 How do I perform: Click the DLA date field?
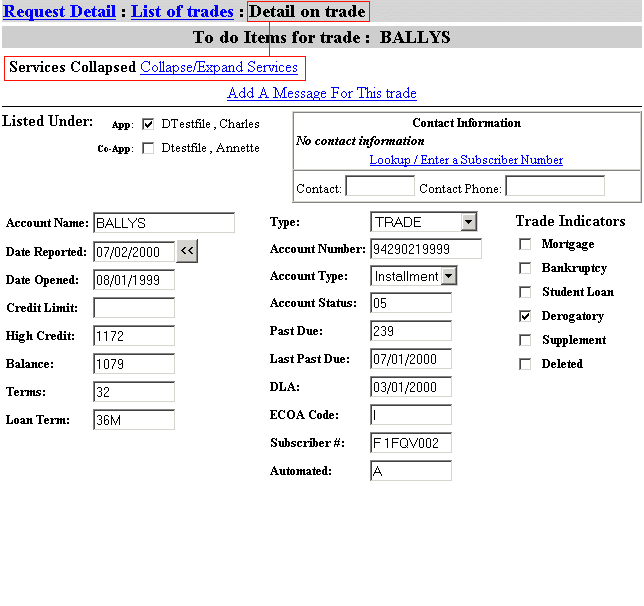coord(411,387)
